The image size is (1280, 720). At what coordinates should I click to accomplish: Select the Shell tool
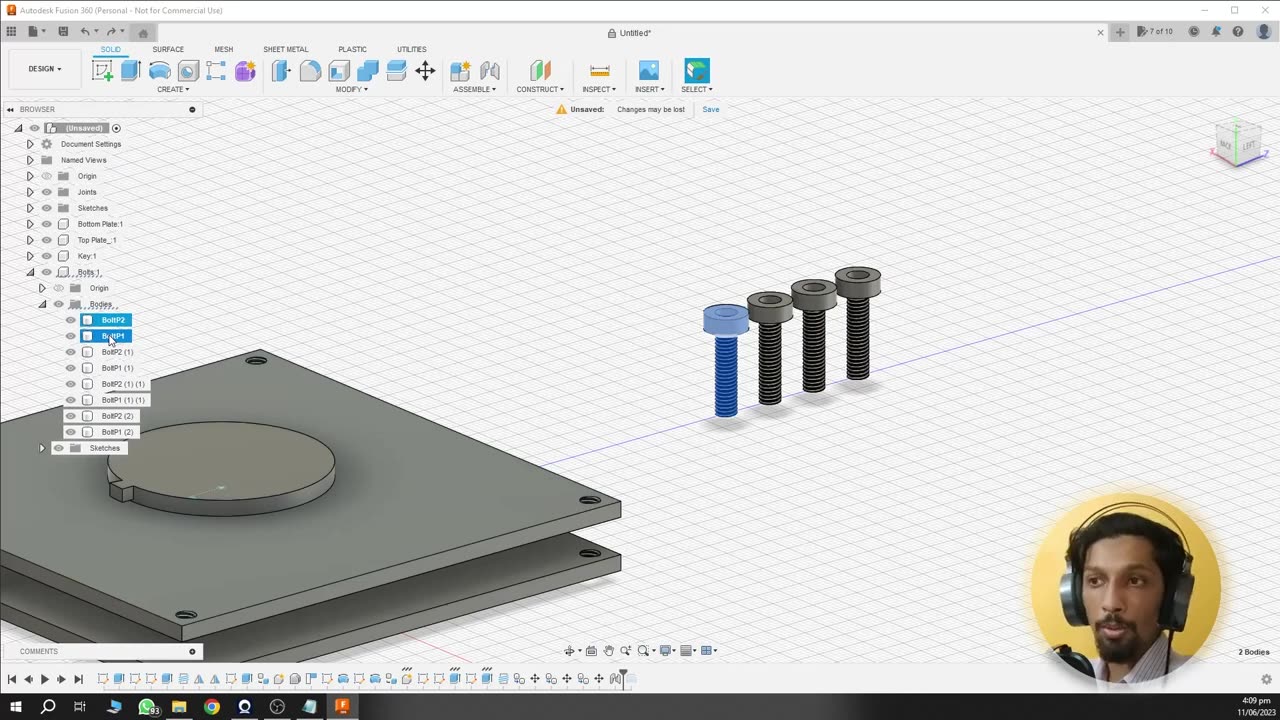339,70
